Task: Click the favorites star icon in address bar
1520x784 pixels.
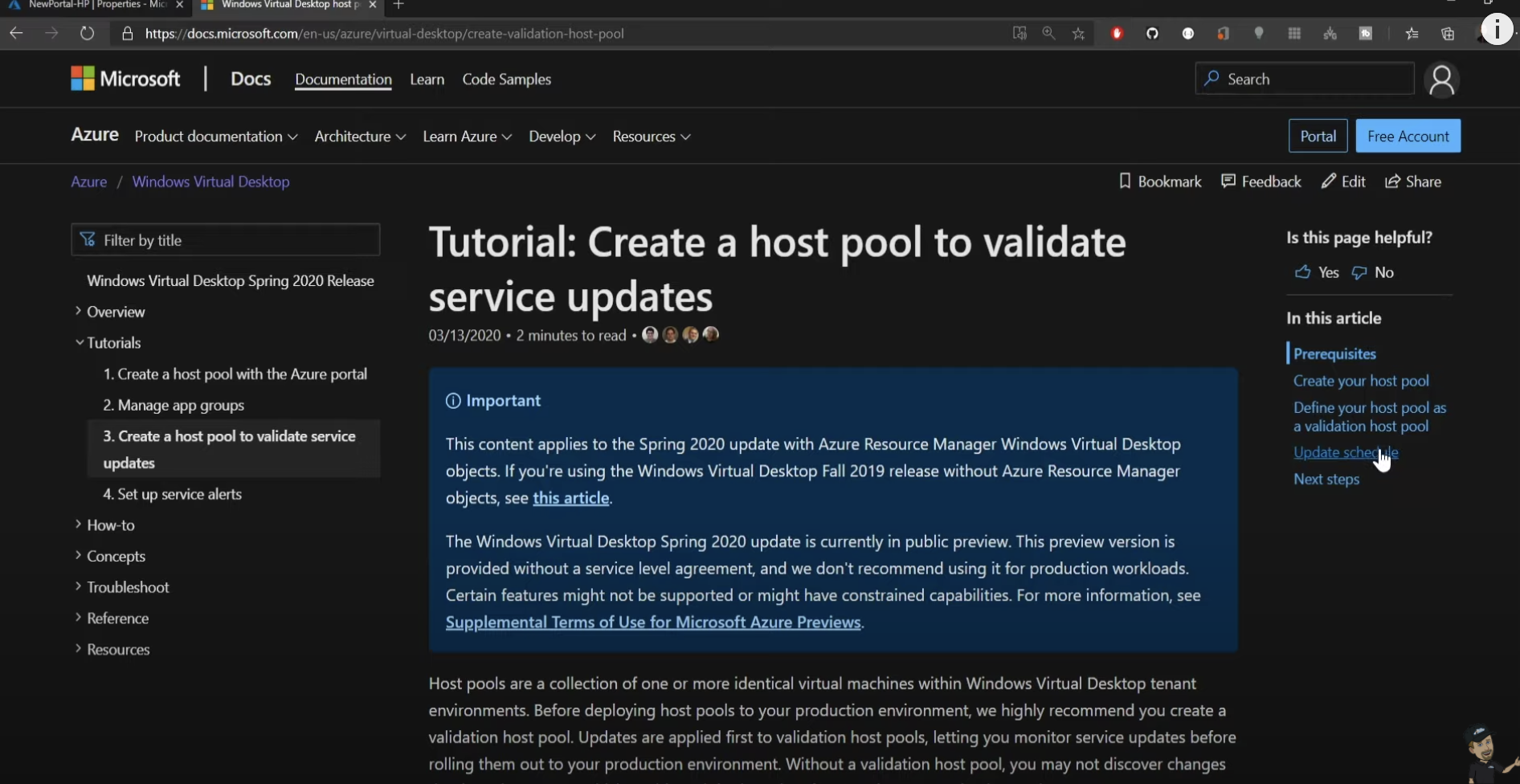Action: (x=1078, y=33)
